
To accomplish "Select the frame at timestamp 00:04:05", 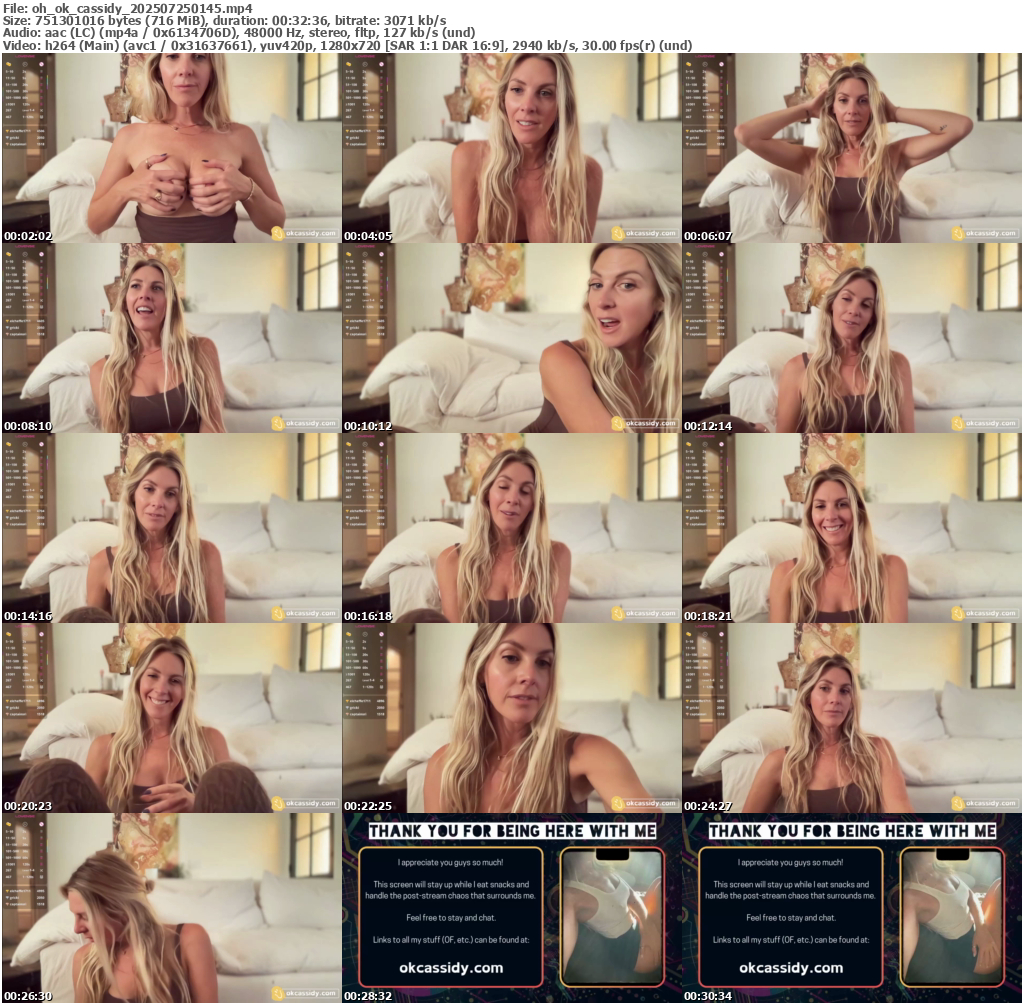I will coord(512,148).
